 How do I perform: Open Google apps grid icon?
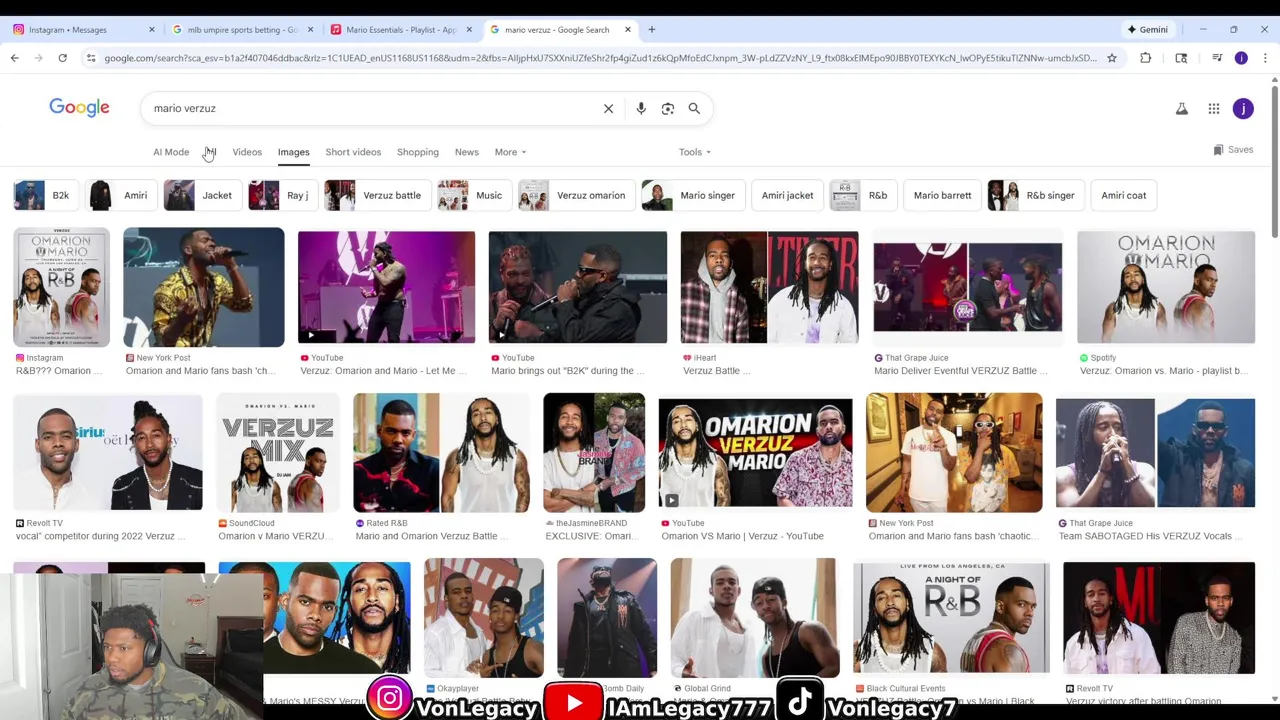click(1214, 108)
